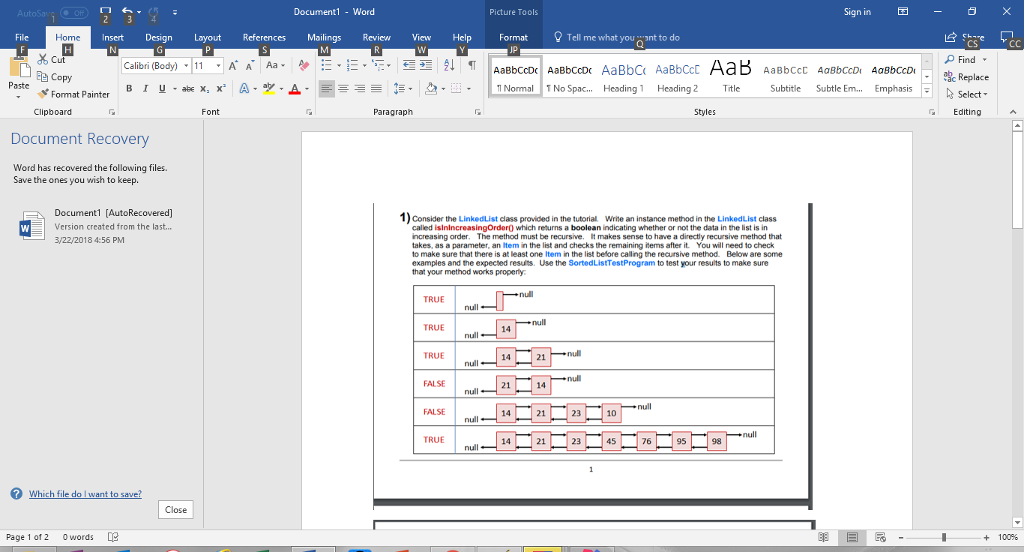Save document with Quick Access save icon
The width and height of the screenshot is (1024, 552).
(x=106, y=11)
